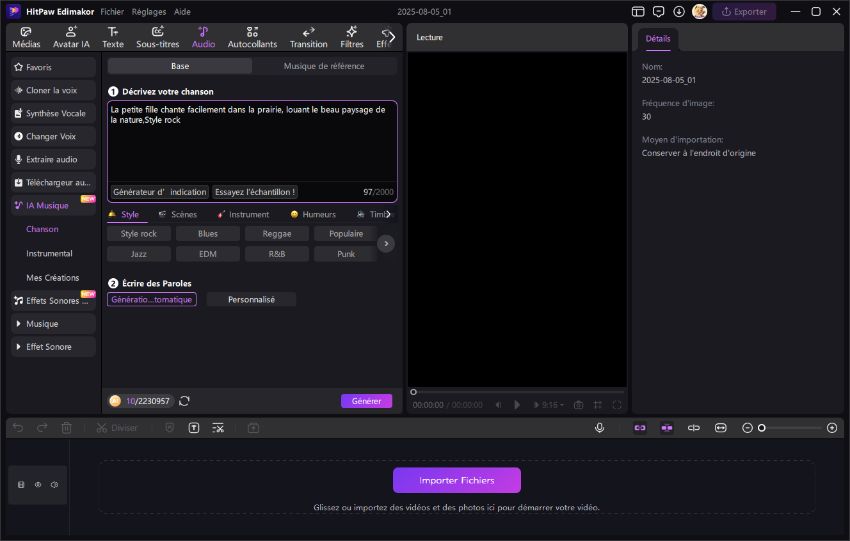Open the Filtres panel
850x541 pixels.
351,37
